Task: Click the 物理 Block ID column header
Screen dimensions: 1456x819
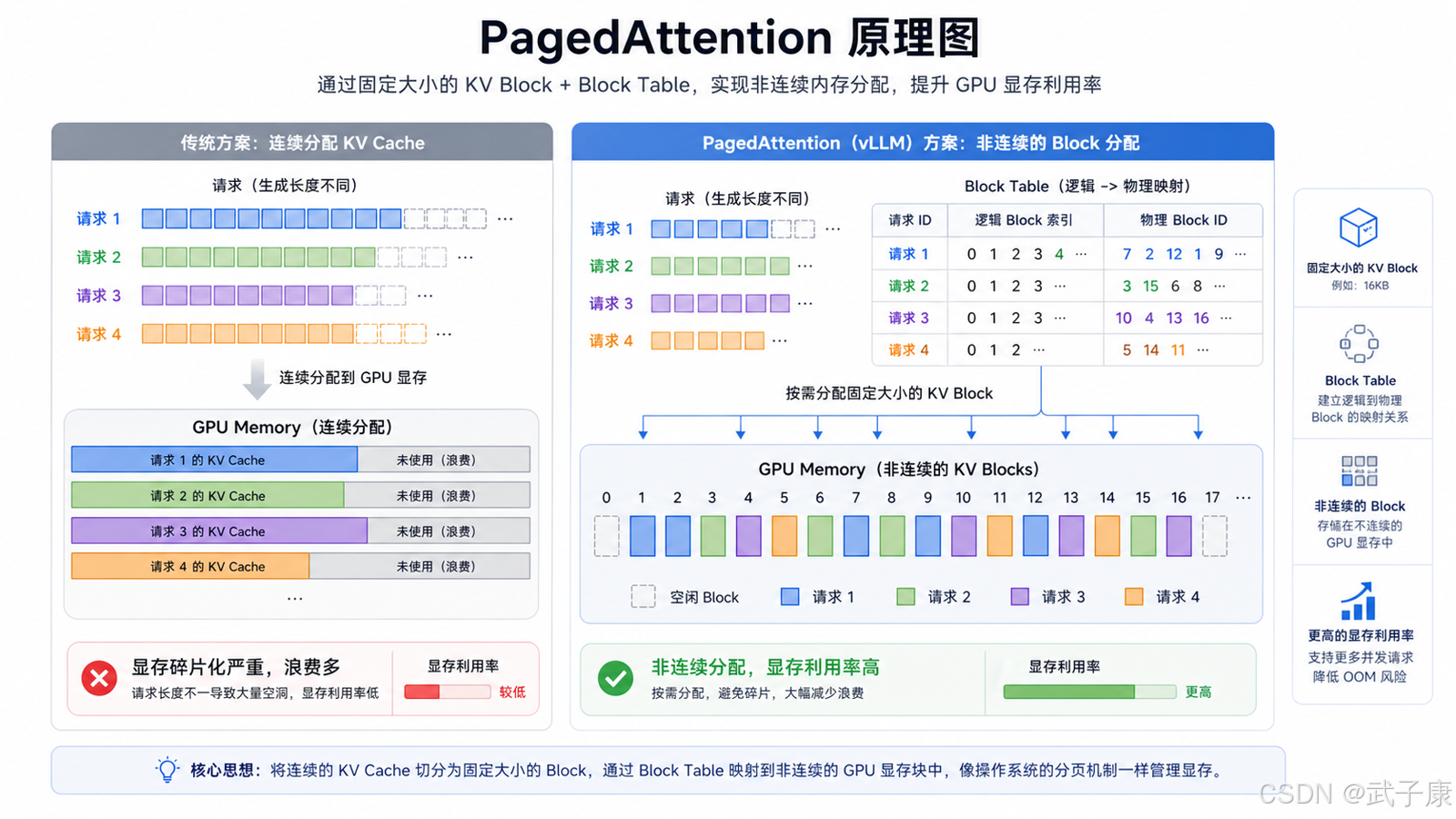Action: click(1183, 220)
